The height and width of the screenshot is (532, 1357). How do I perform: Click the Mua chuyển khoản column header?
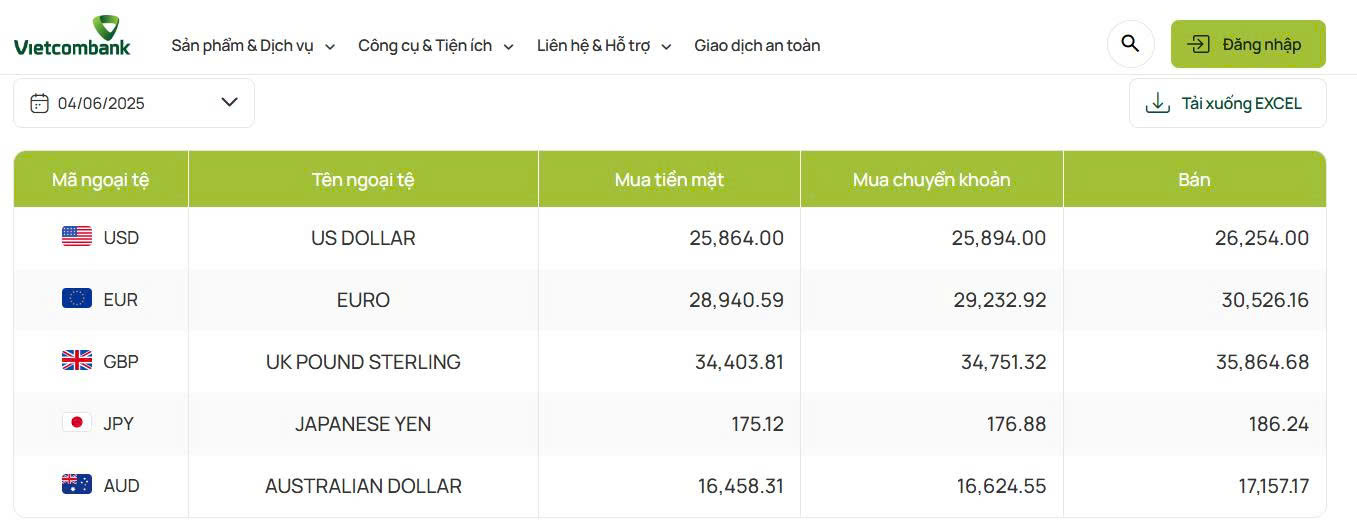coord(931,180)
